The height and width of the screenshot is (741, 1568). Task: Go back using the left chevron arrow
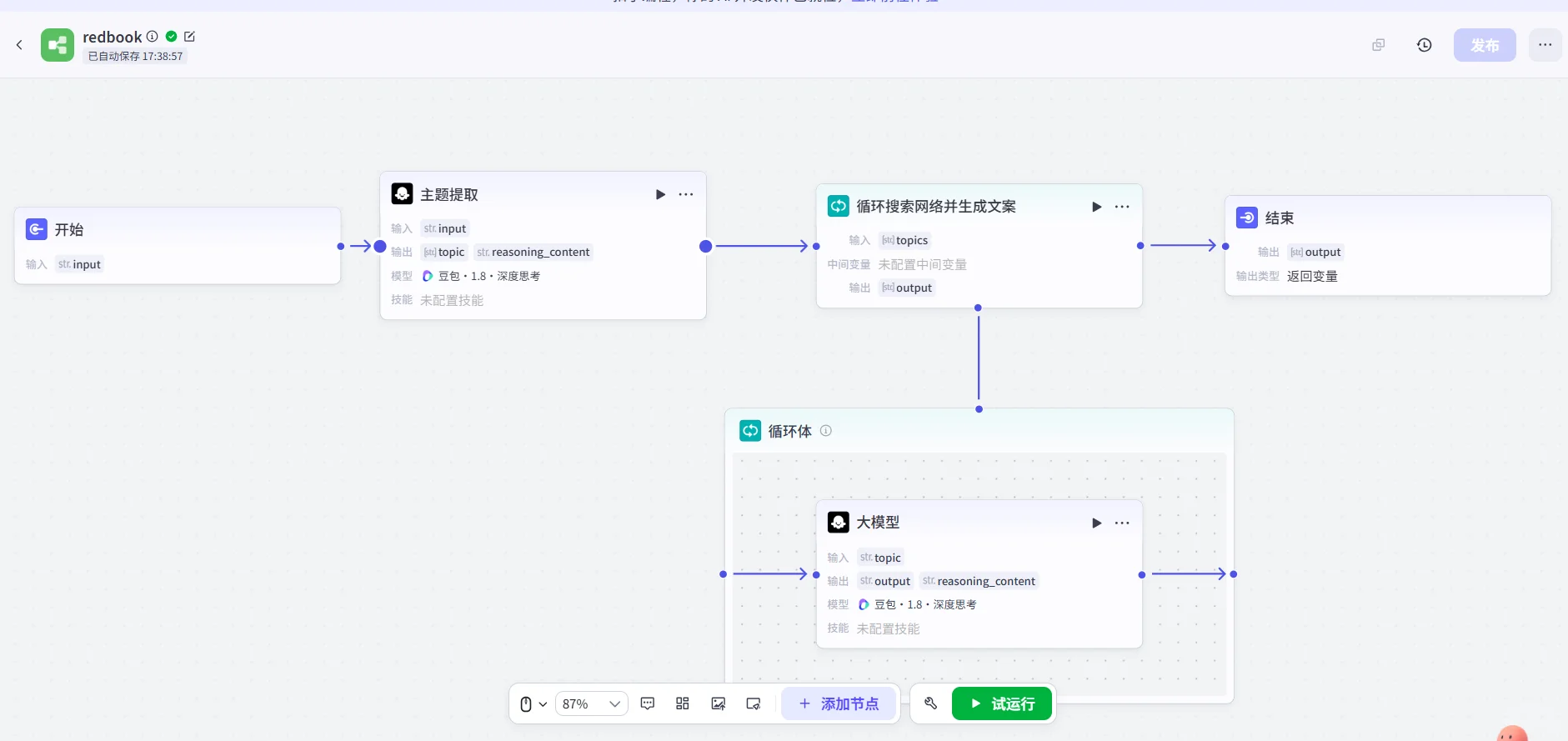pyautogui.click(x=19, y=45)
